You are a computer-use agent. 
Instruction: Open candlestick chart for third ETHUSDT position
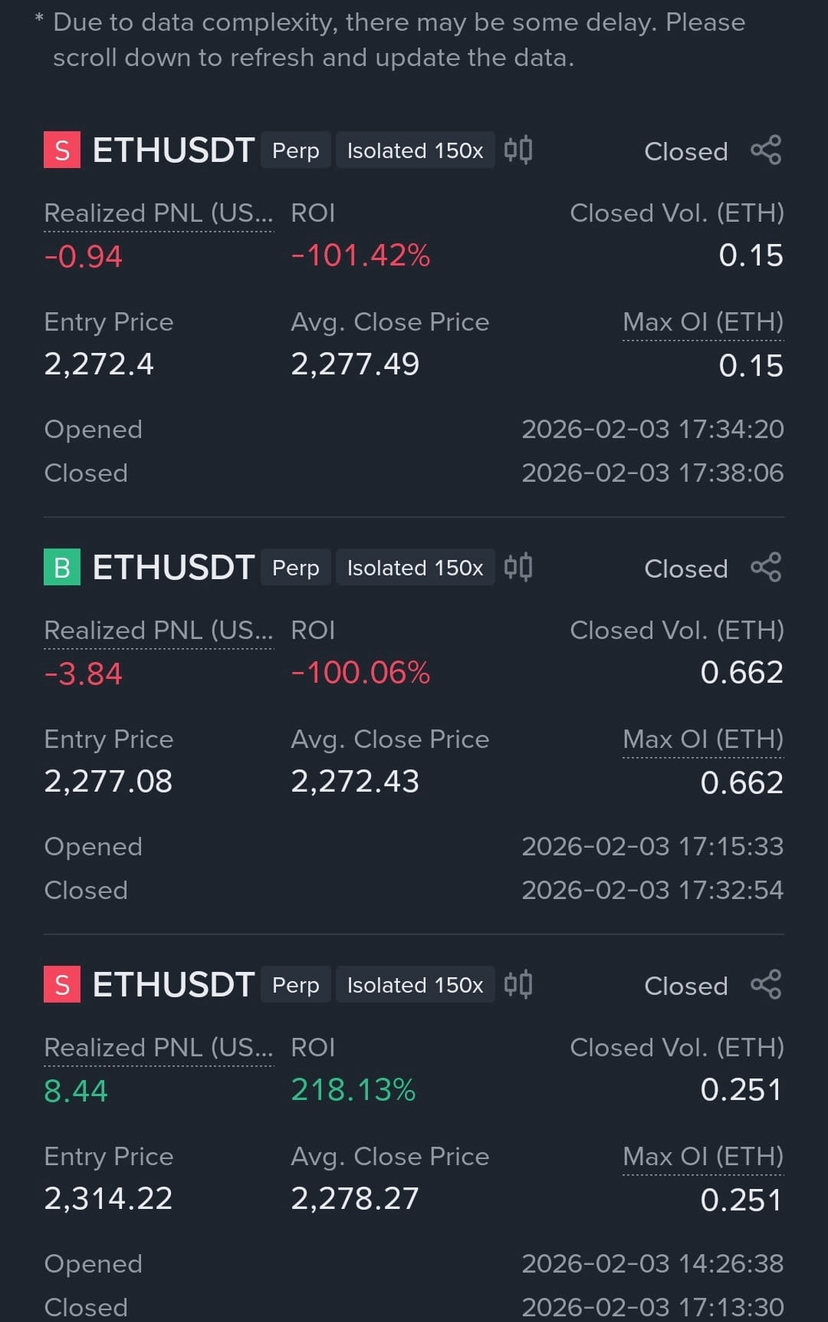(518, 984)
